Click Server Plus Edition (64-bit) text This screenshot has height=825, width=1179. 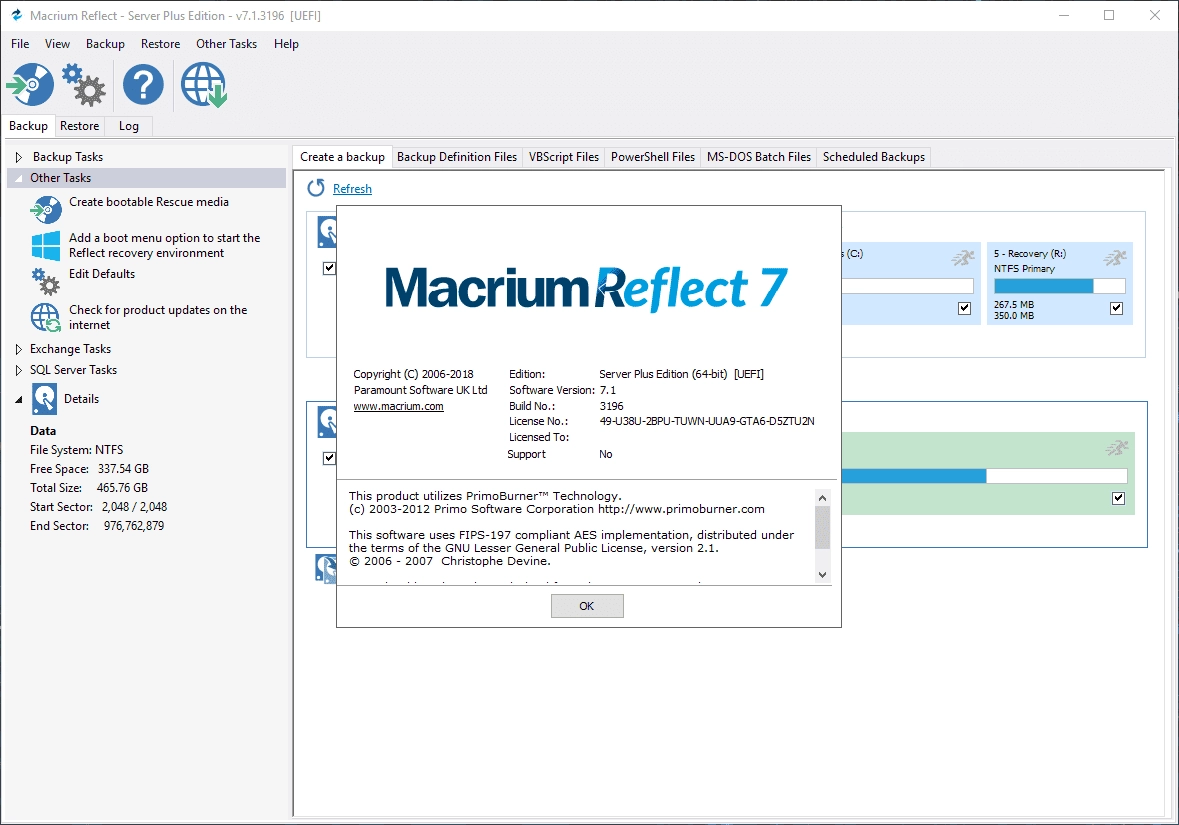click(x=663, y=374)
